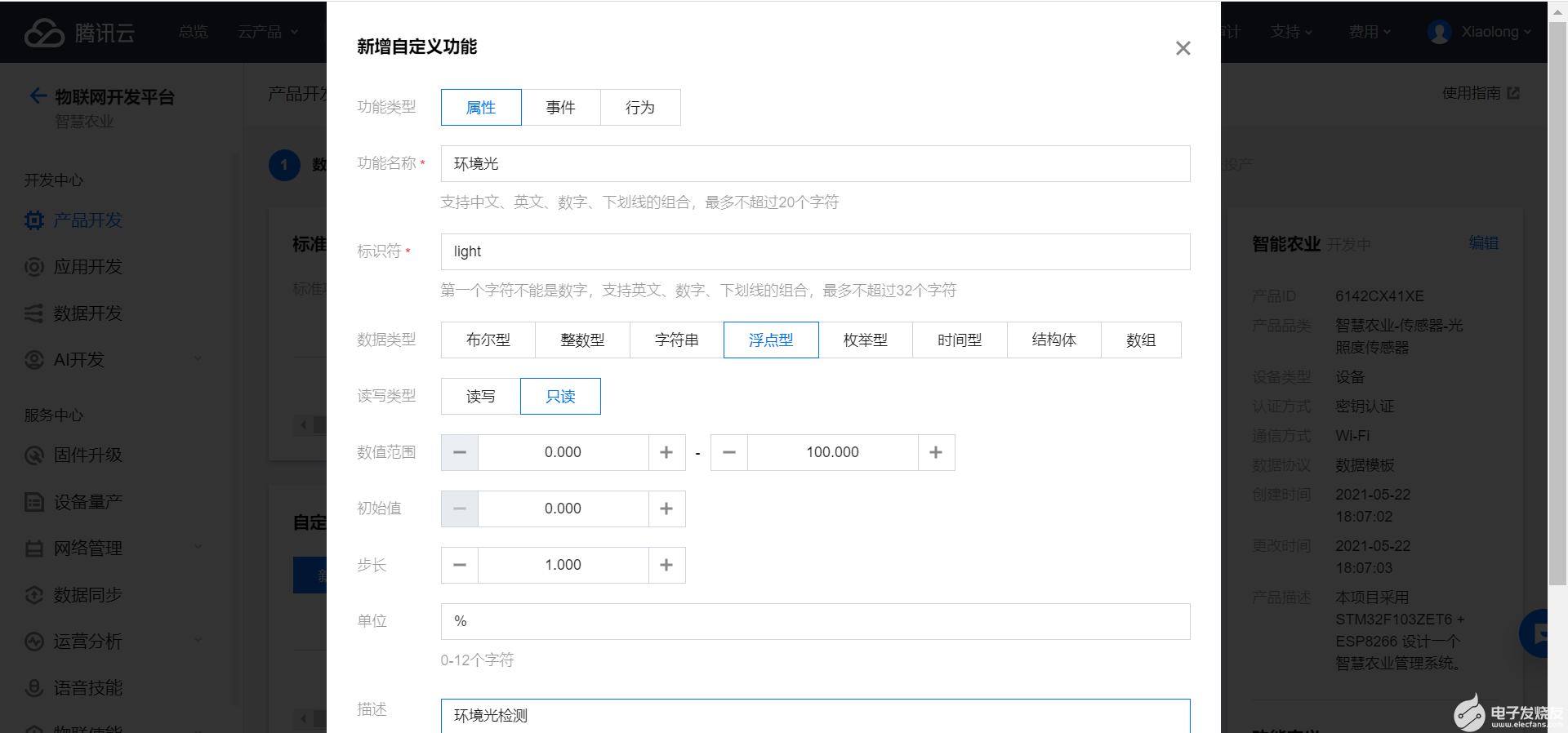1568x733 pixels.
Task: Set read-write type to 读写
Action: click(x=481, y=396)
